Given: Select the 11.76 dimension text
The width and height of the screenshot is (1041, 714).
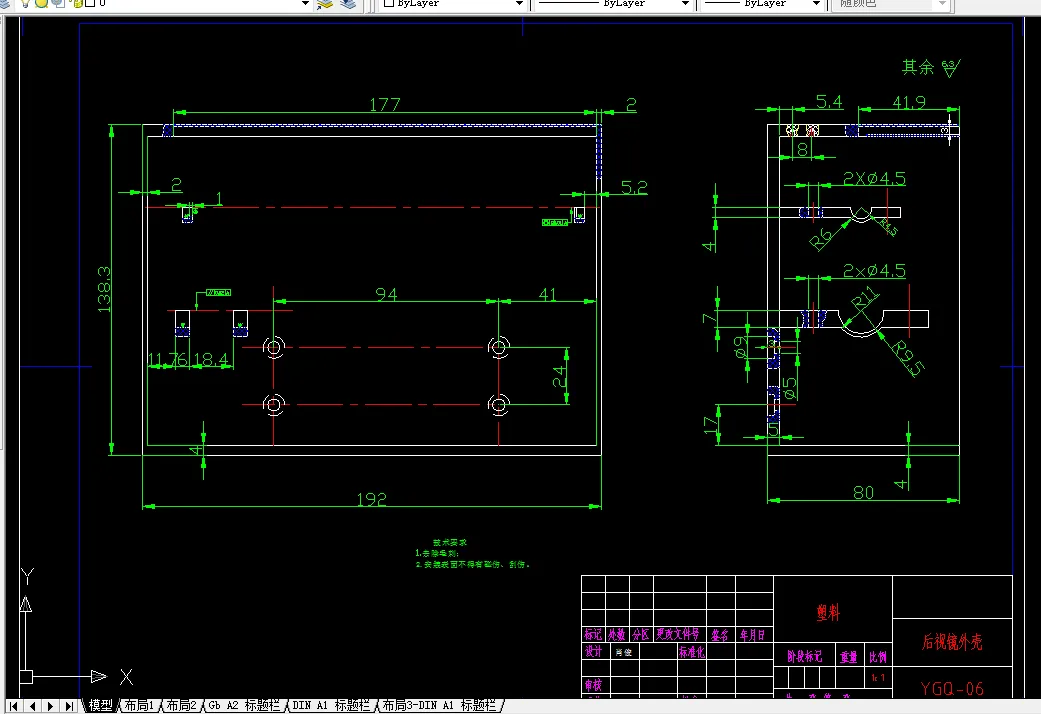Looking at the screenshot, I should (169, 359).
